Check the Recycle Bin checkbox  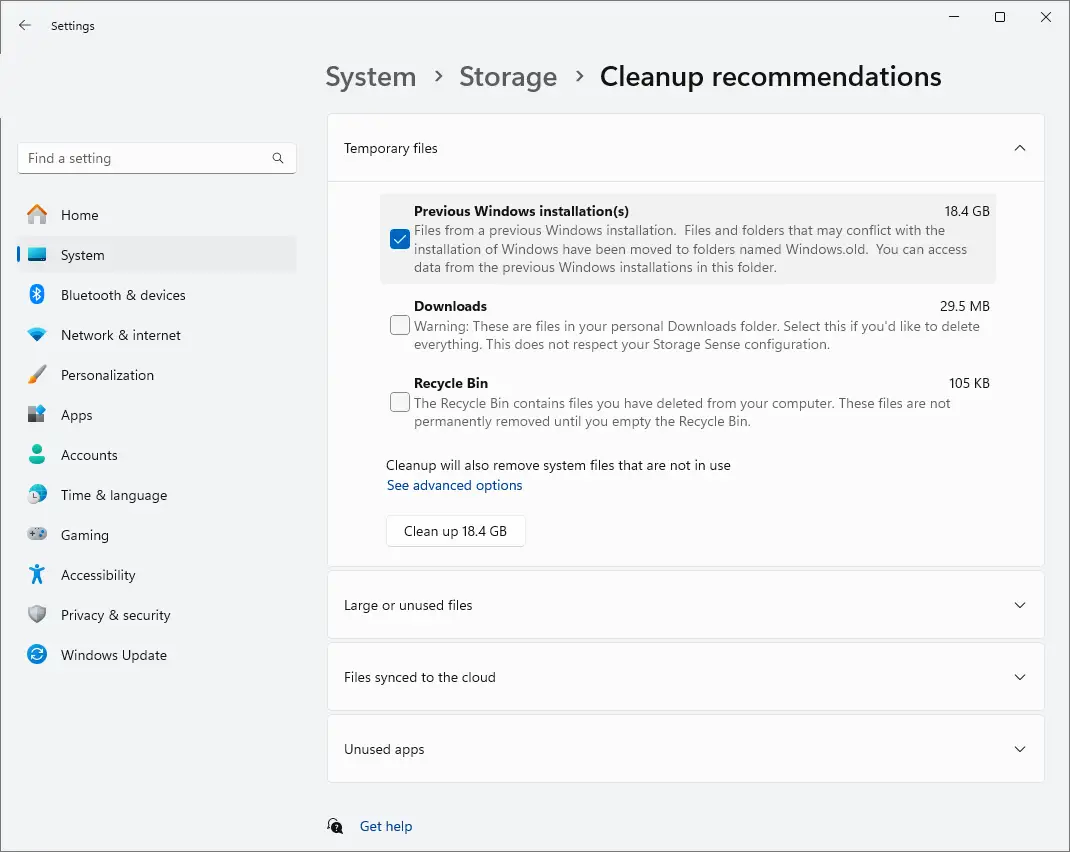400,402
